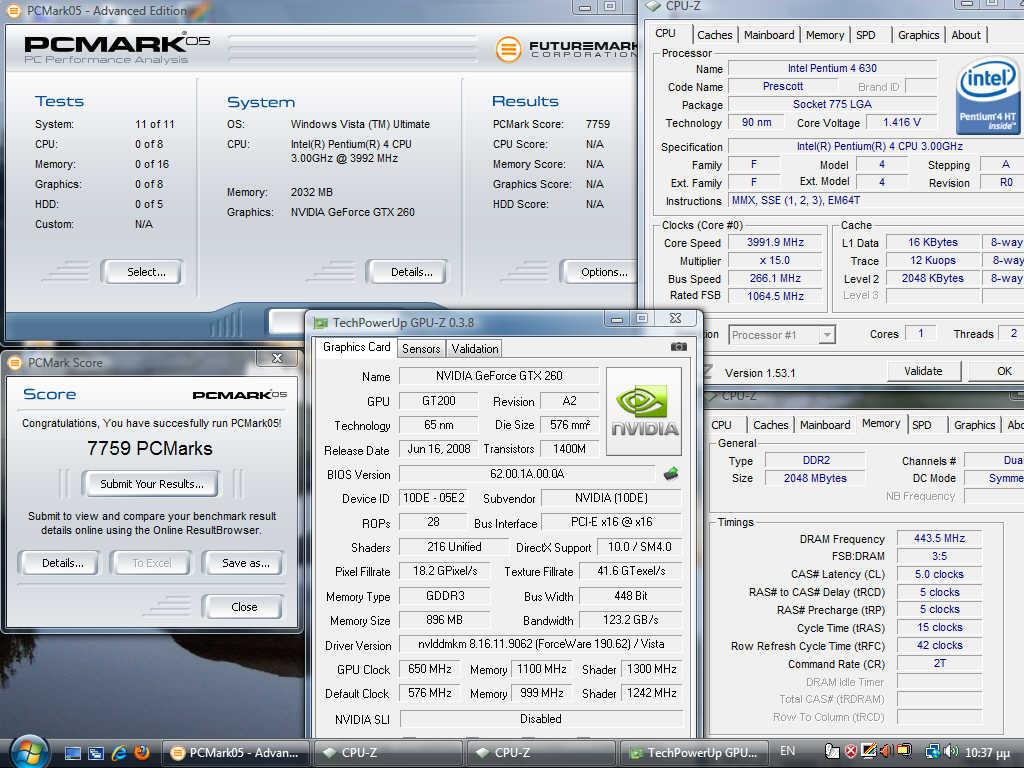Launch Firefox from quick launch
The image size is (1024, 768).
click(142, 752)
